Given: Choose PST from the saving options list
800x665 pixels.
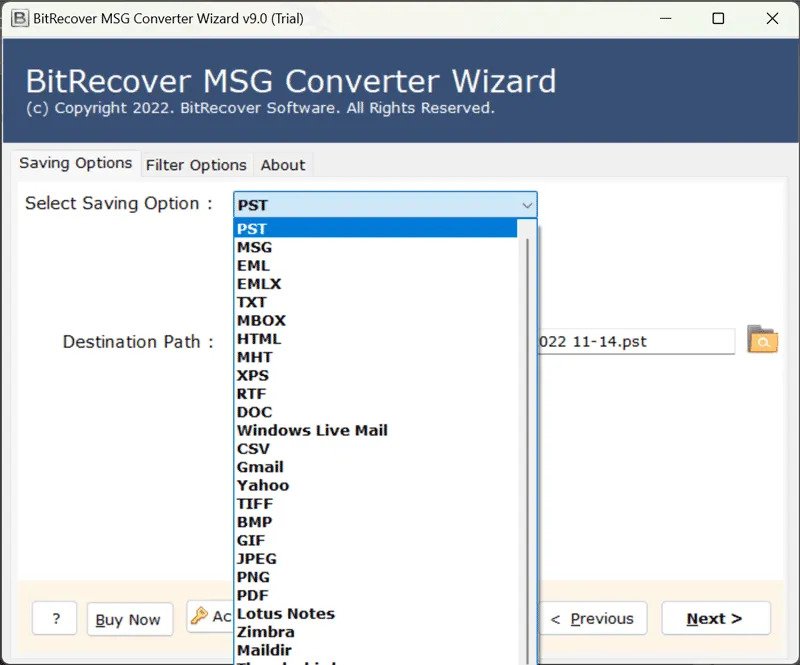Looking at the screenshot, I should point(376,229).
